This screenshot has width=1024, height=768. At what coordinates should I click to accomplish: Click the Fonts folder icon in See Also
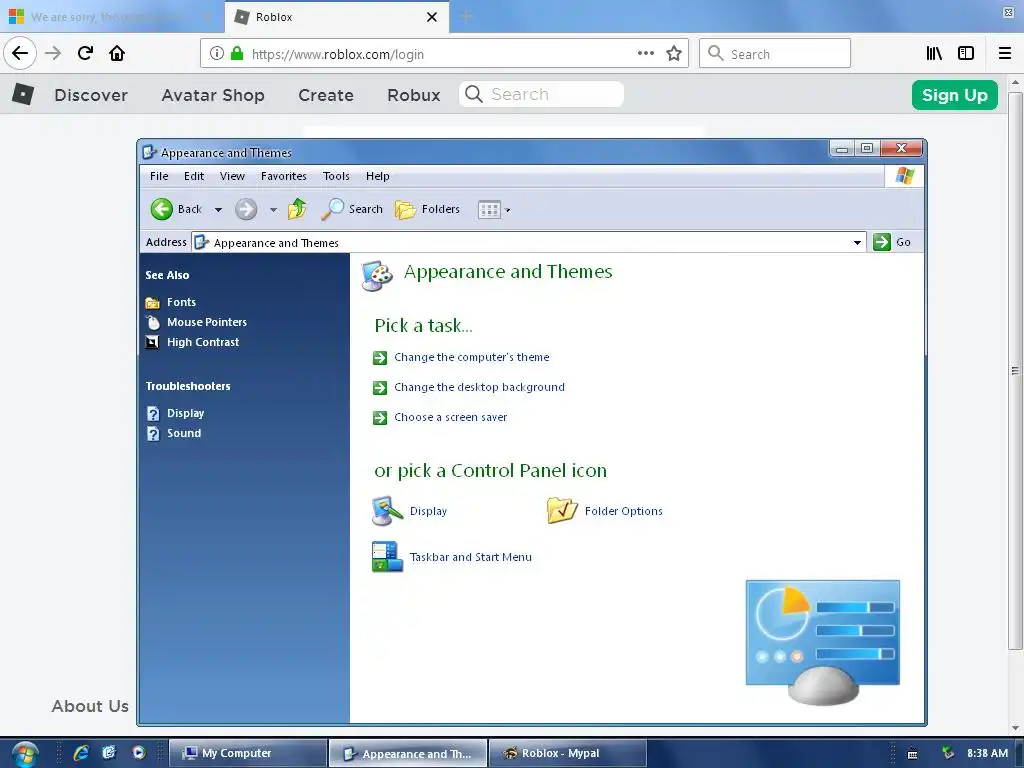coord(152,302)
